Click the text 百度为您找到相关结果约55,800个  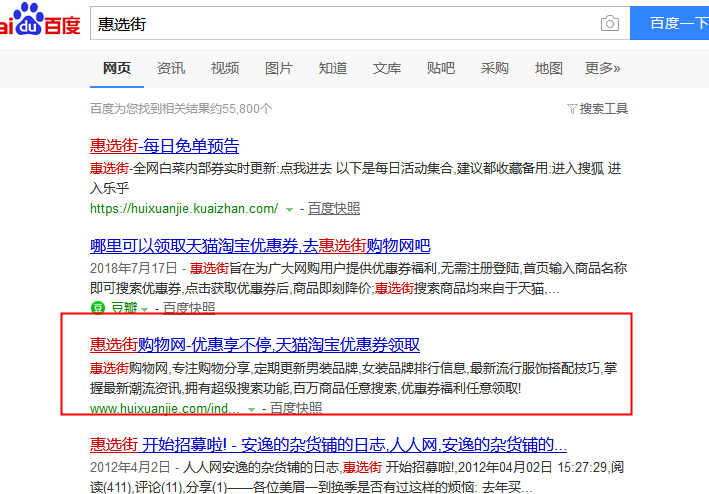181,109
